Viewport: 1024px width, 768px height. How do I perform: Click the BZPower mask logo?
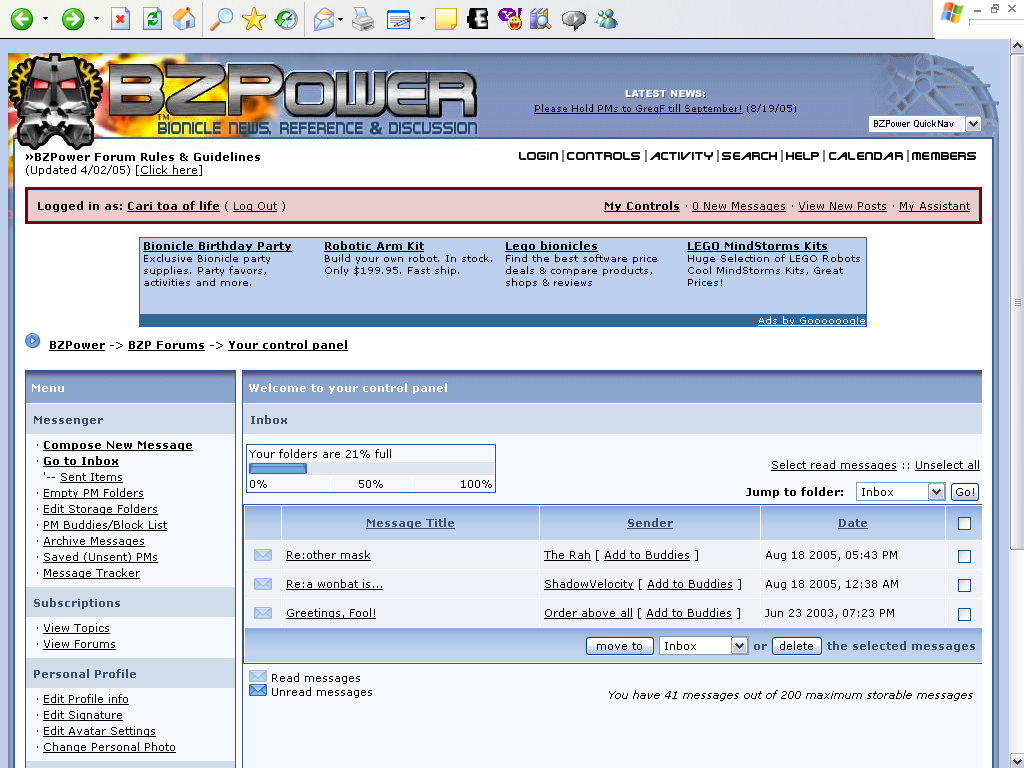click(x=56, y=101)
